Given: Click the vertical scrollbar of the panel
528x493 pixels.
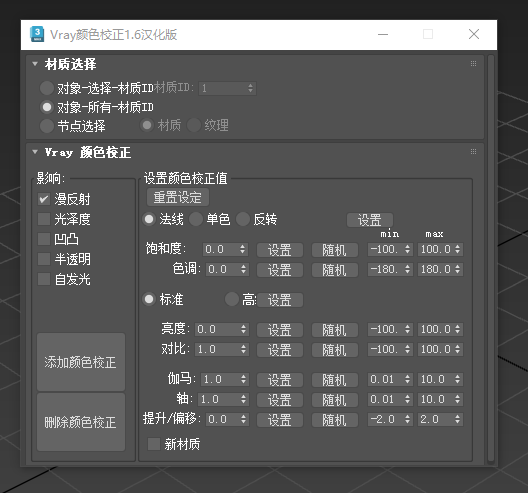Looking at the screenshot, I should point(491,258).
